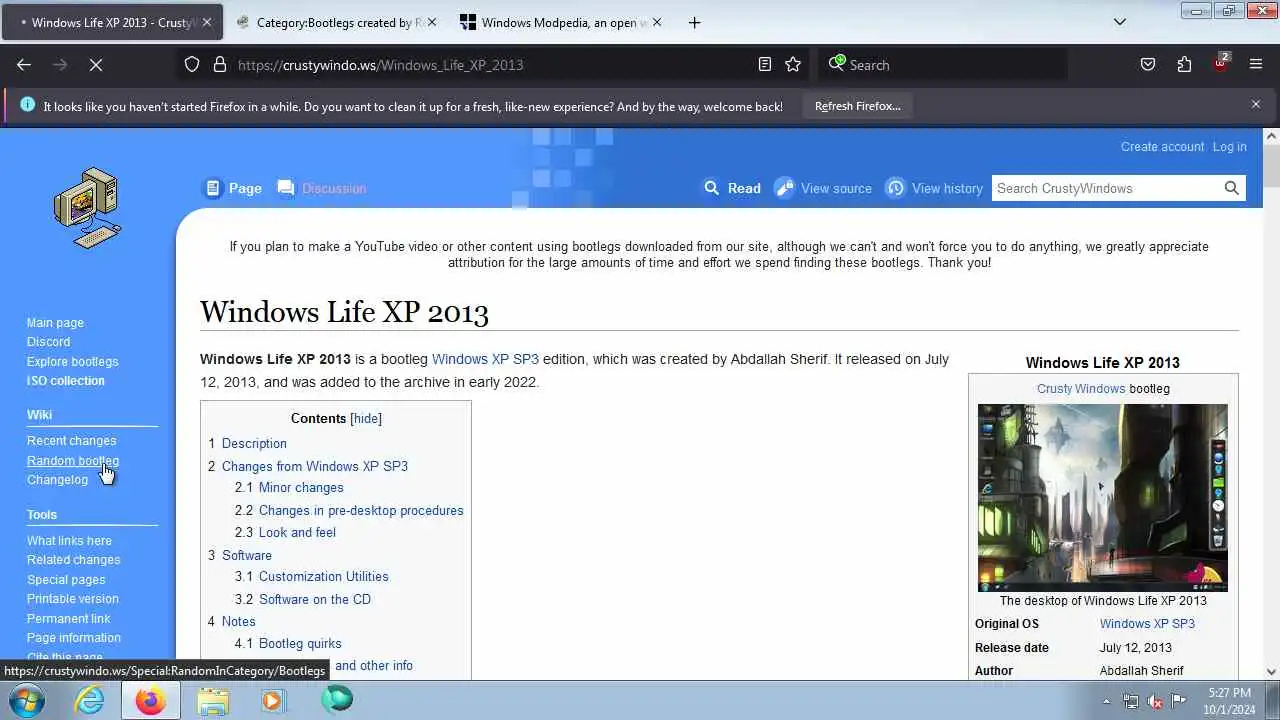Open View history of the article
This screenshot has height=720, width=1280.
coord(935,188)
